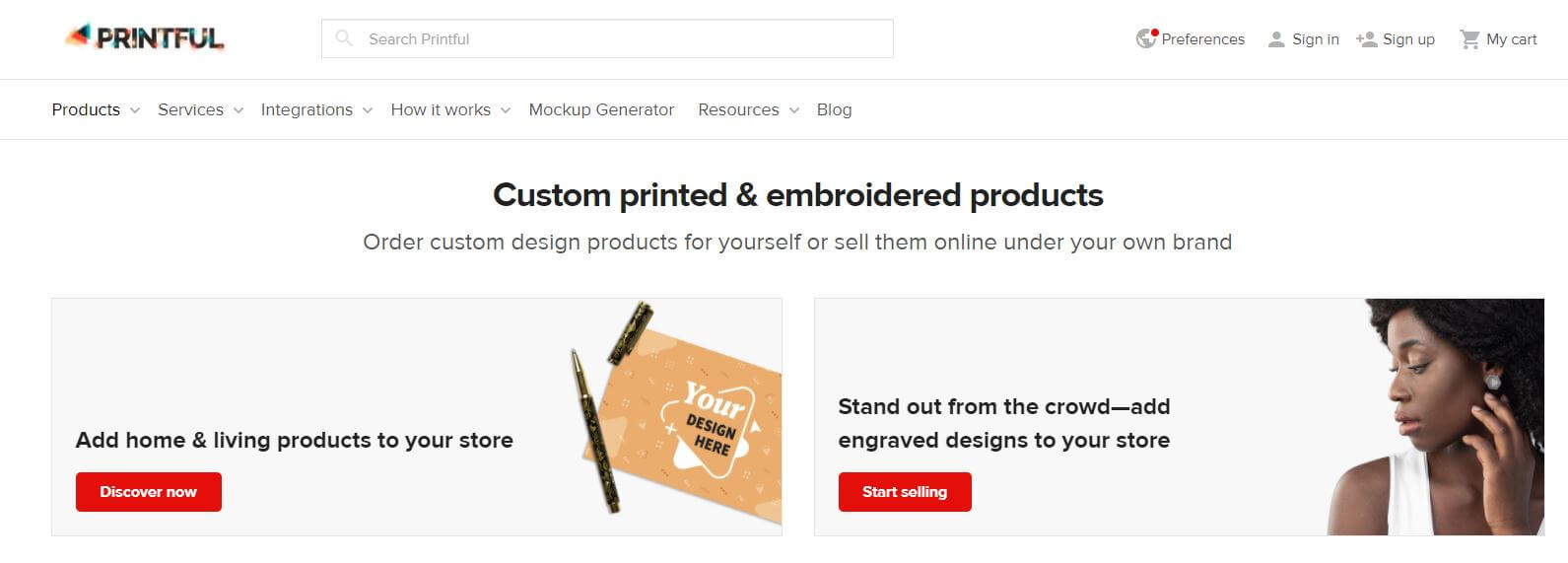The image size is (1568, 563).
Task: Open the My cart shopping cart icon
Action: (1469, 39)
